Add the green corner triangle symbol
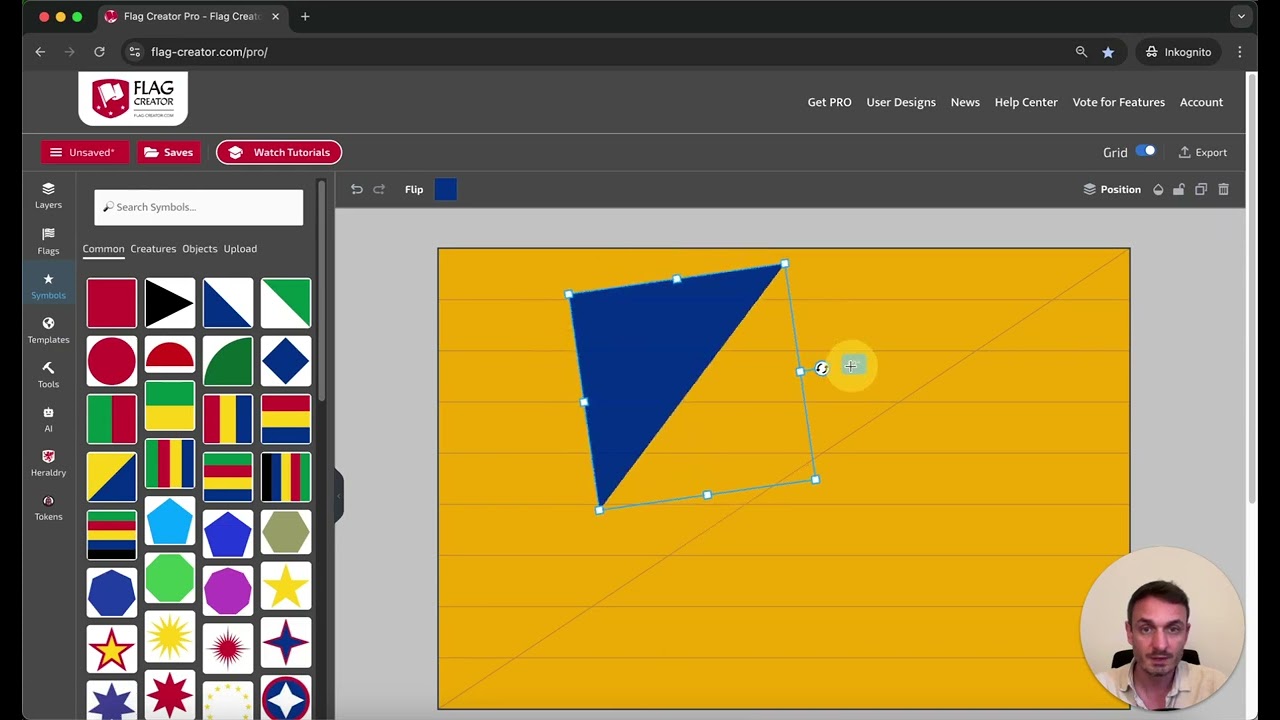The height and width of the screenshot is (720, 1280). click(285, 303)
